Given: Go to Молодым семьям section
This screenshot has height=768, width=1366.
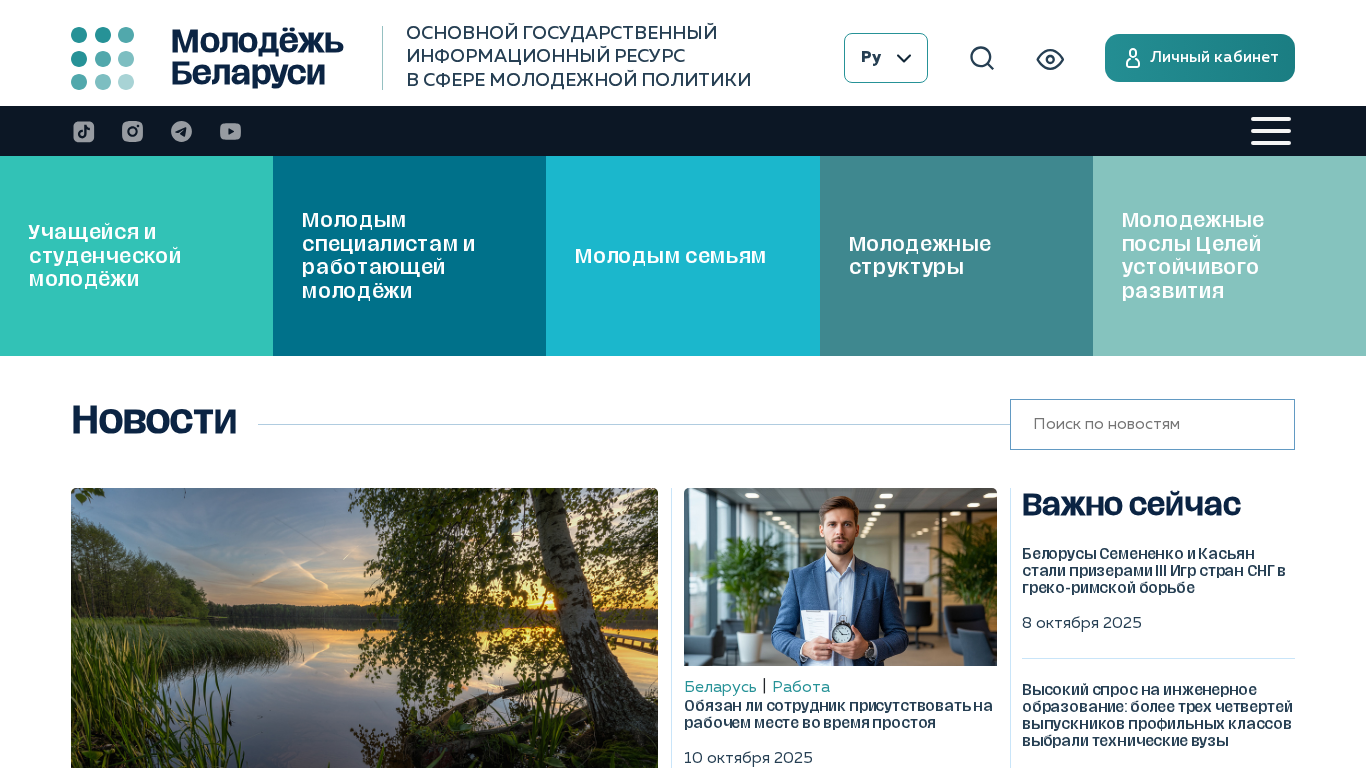Looking at the screenshot, I should tap(683, 256).
